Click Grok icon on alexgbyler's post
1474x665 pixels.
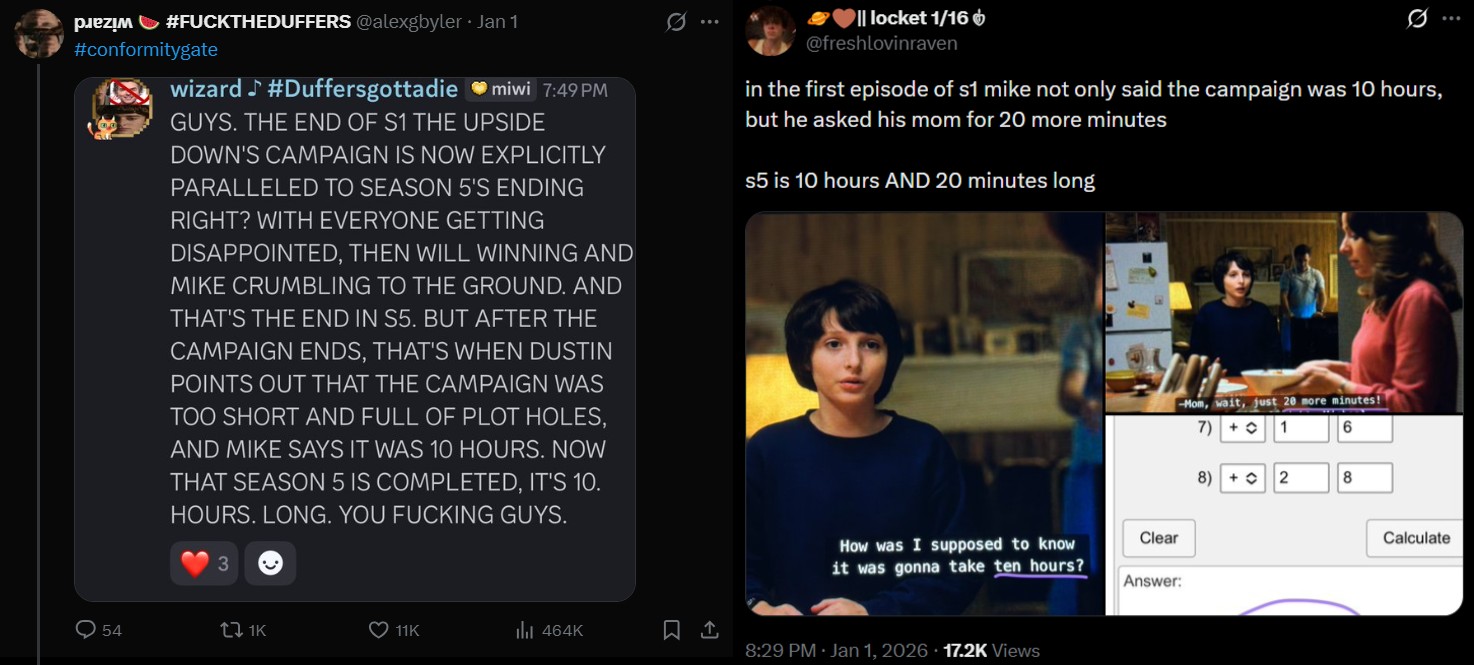coord(676,22)
